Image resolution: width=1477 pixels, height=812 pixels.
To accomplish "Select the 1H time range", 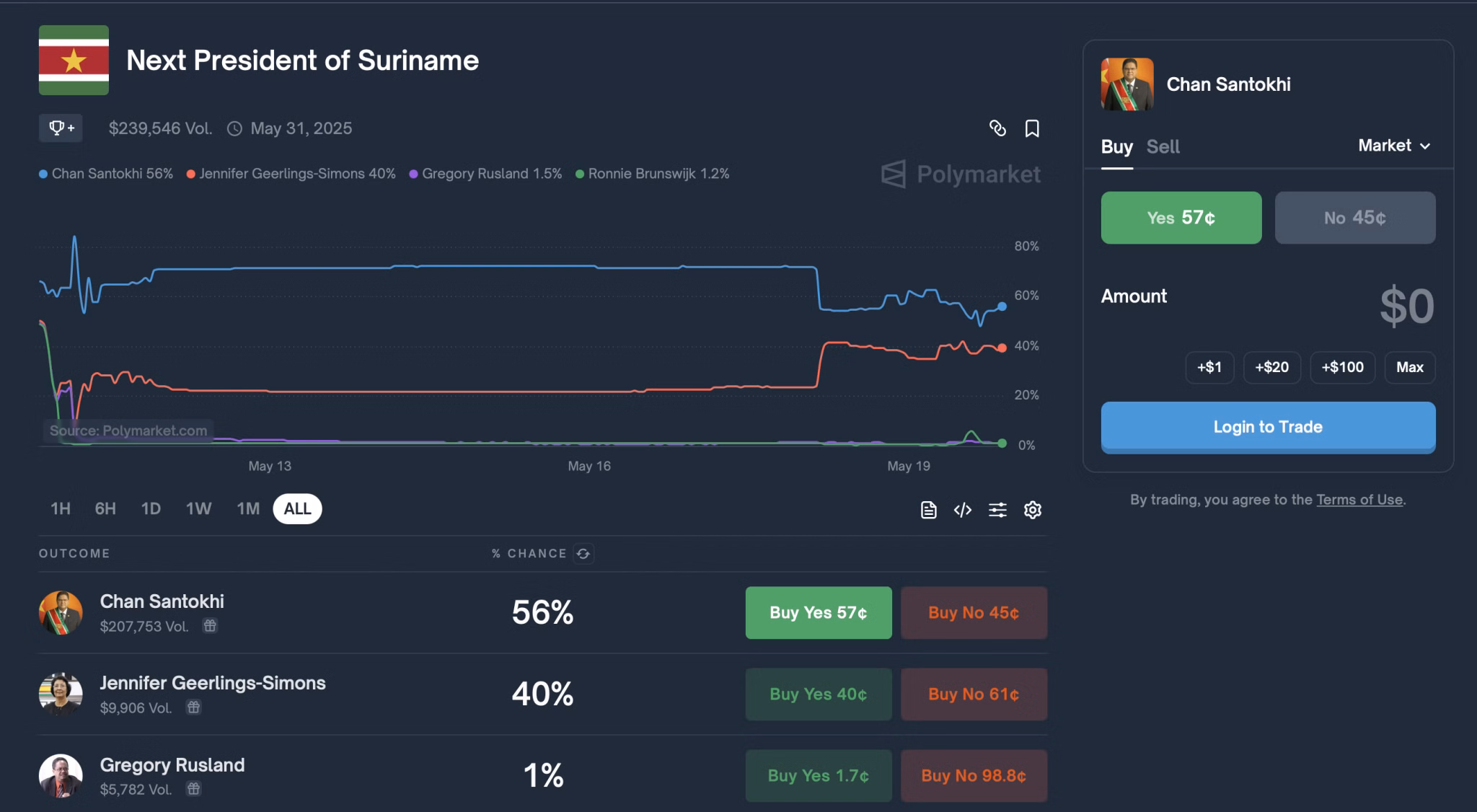I will pyautogui.click(x=61, y=508).
